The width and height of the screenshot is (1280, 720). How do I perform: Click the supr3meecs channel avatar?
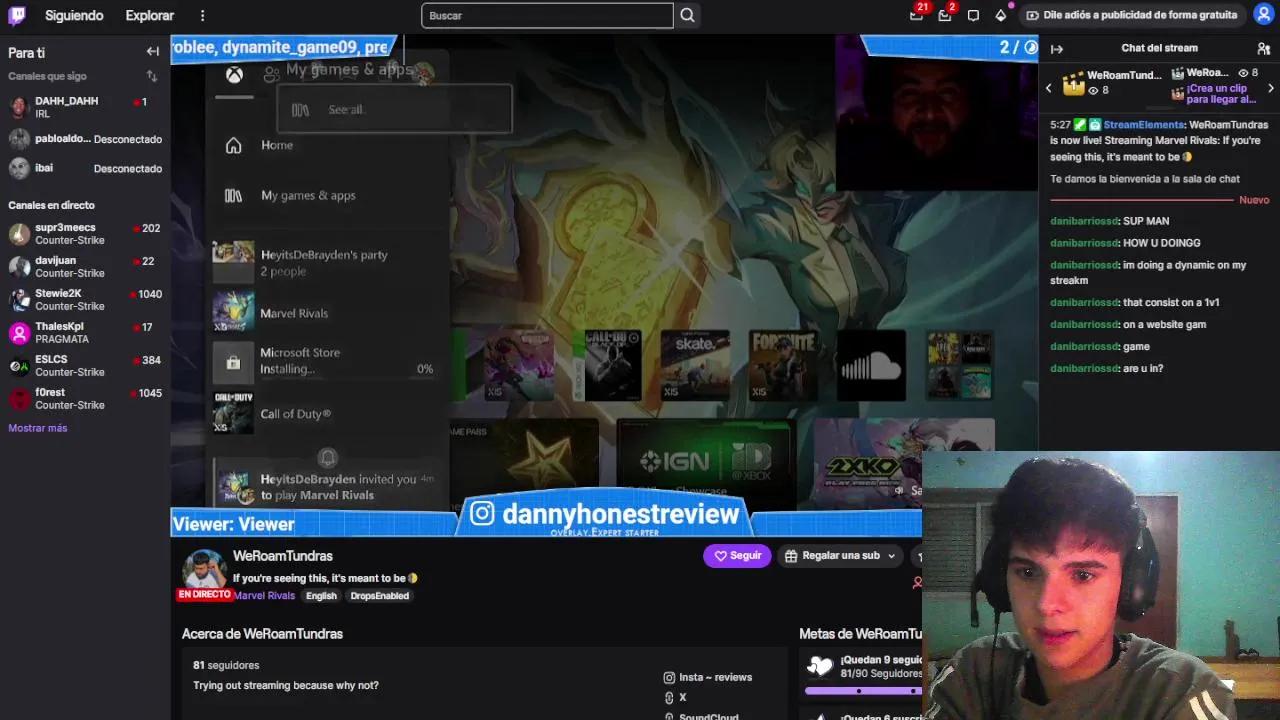(19, 234)
